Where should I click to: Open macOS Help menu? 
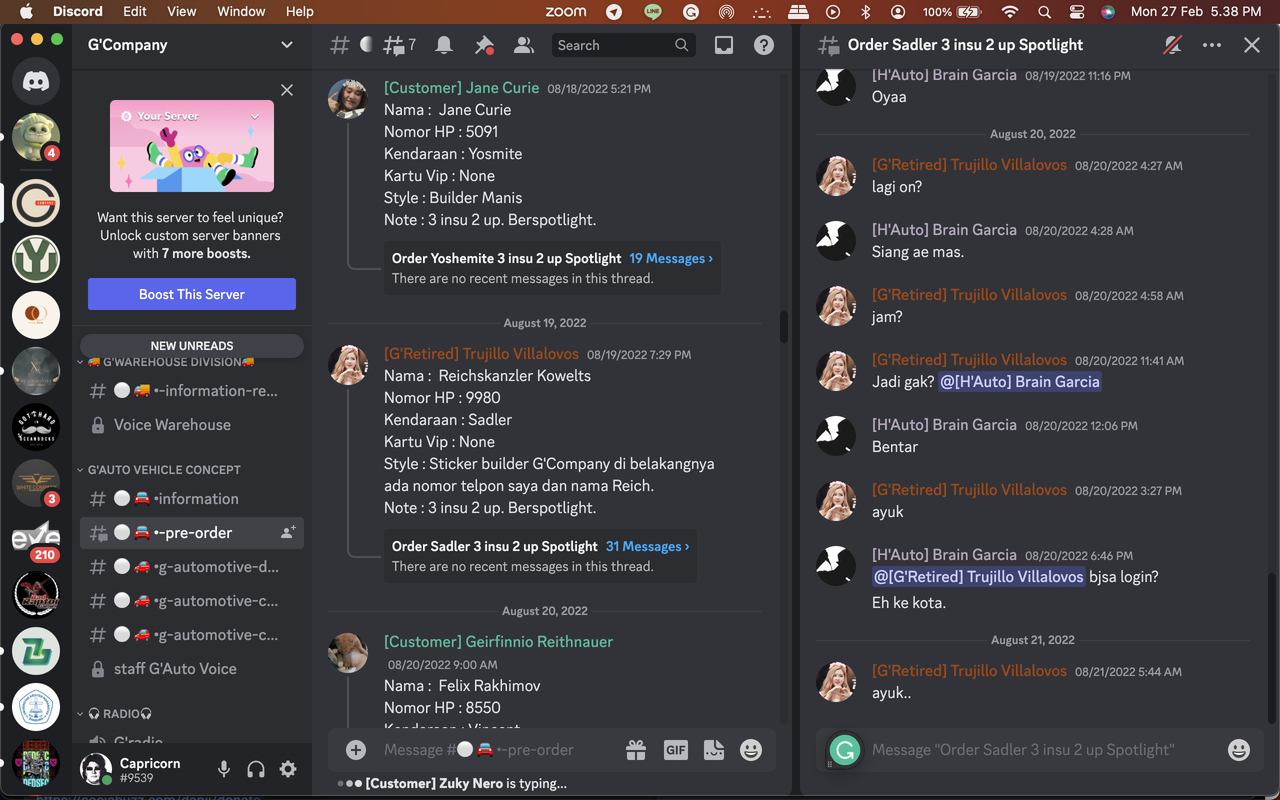click(299, 11)
